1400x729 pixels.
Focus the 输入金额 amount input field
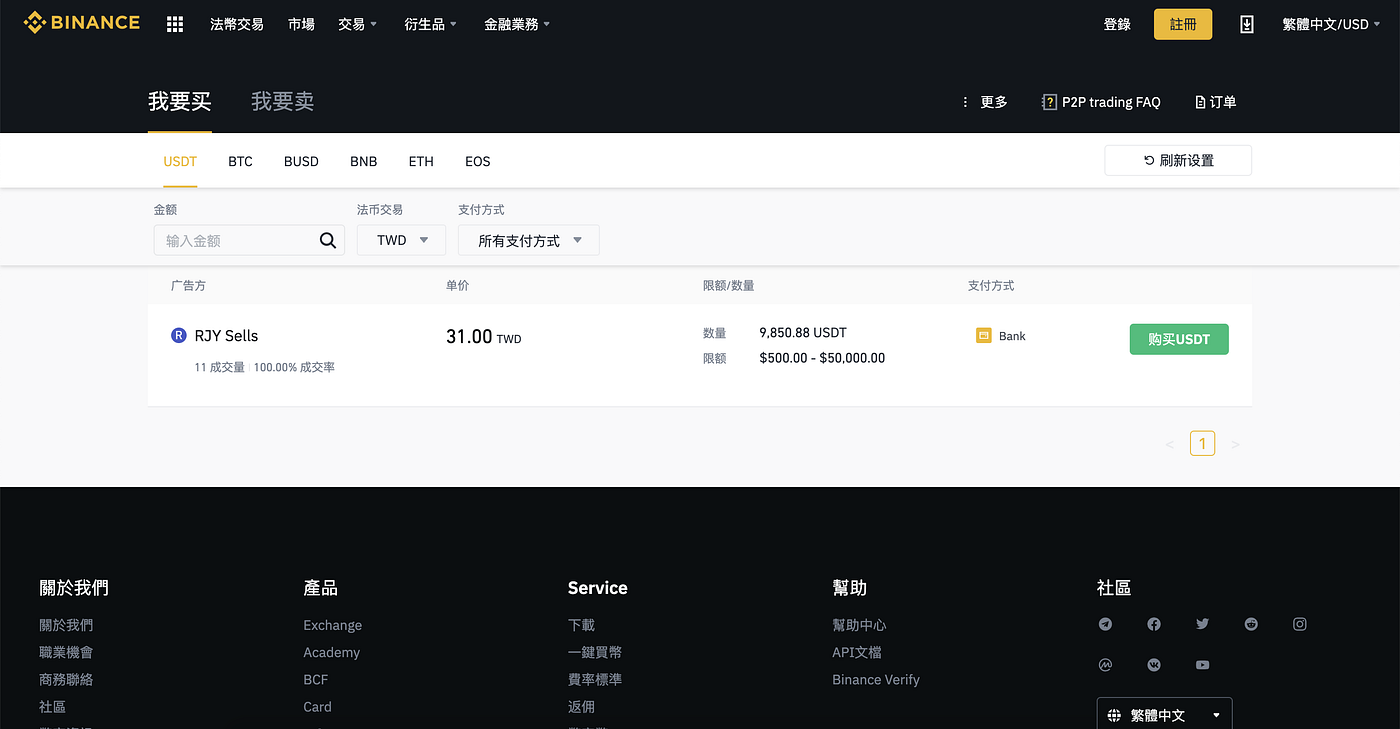coord(249,240)
